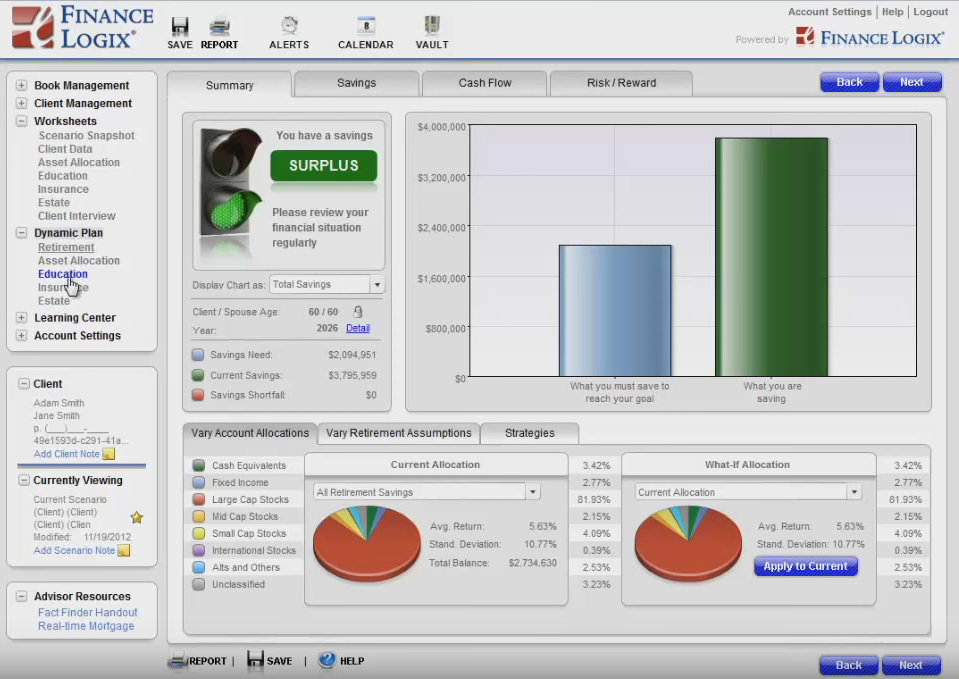Open the What-If Current Allocation dropdown
Image resolution: width=959 pixels, height=679 pixels.
[853, 493]
